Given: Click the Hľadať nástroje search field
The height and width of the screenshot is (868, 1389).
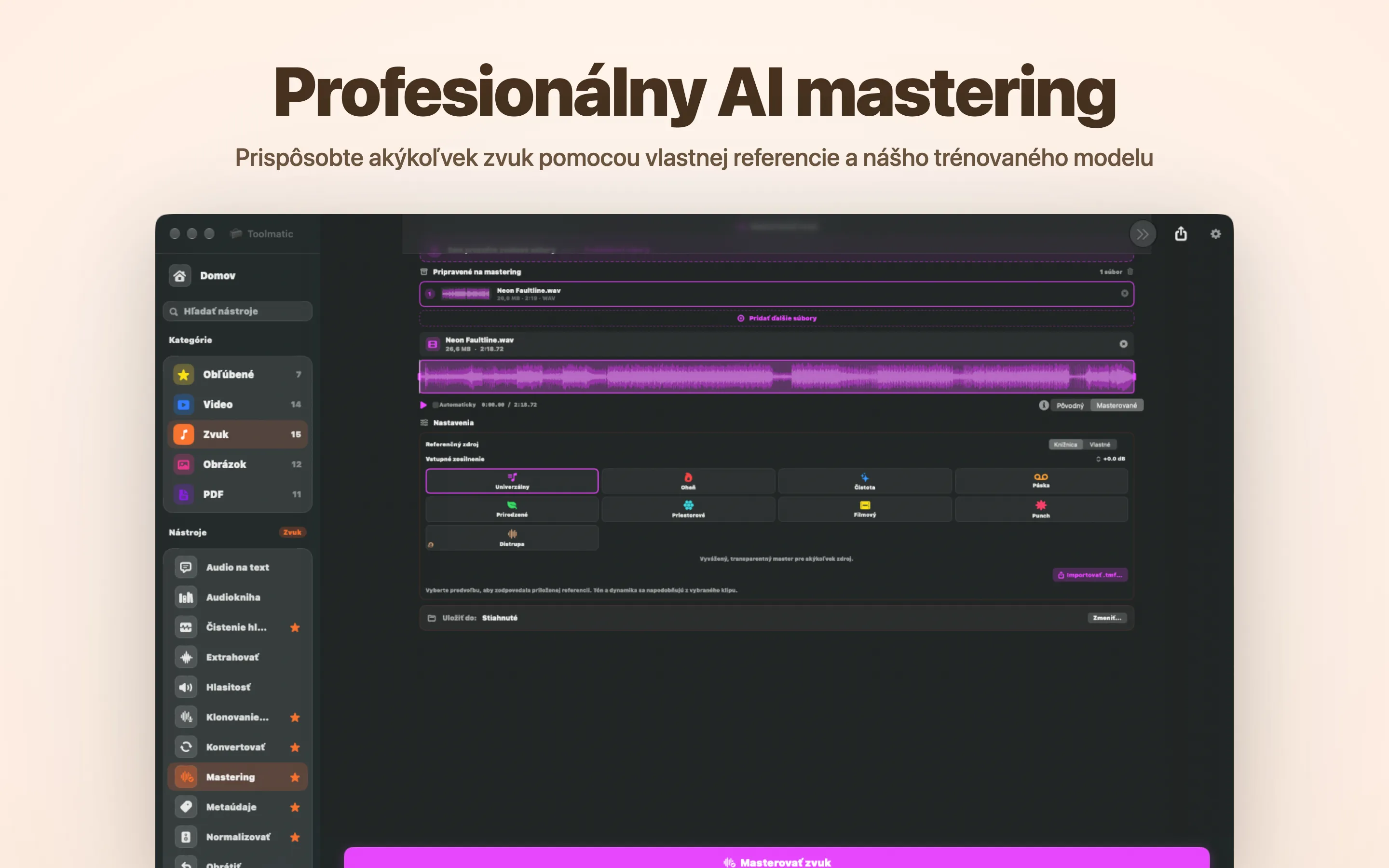Looking at the screenshot, I should click(238, 311).
